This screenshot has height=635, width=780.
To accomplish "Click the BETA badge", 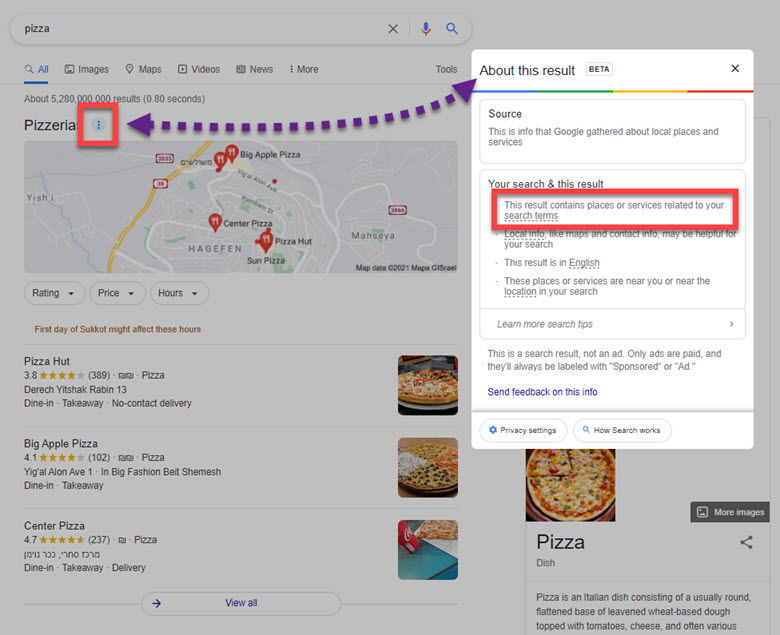I will pyautogui.click(x=599, y=69).
